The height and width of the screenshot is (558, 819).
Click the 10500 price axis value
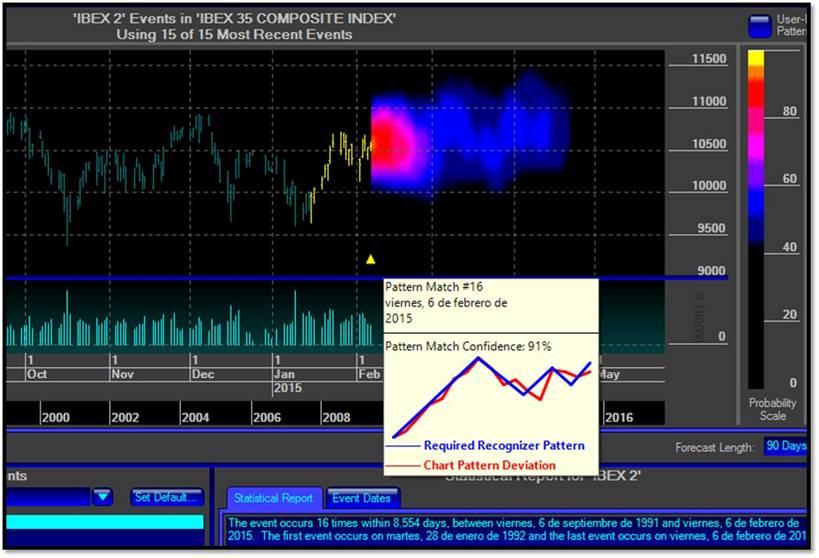709,144
